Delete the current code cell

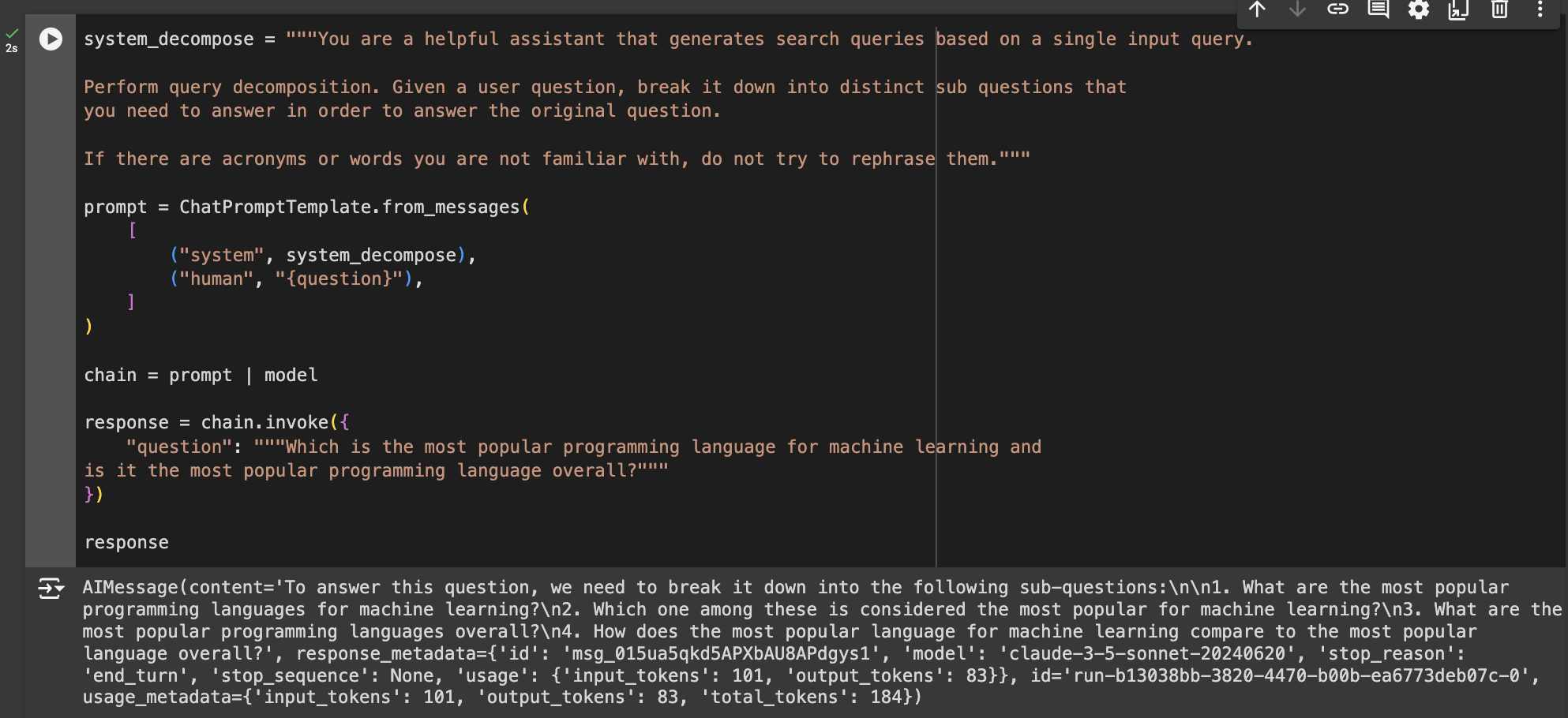(x=1499, y=10)
